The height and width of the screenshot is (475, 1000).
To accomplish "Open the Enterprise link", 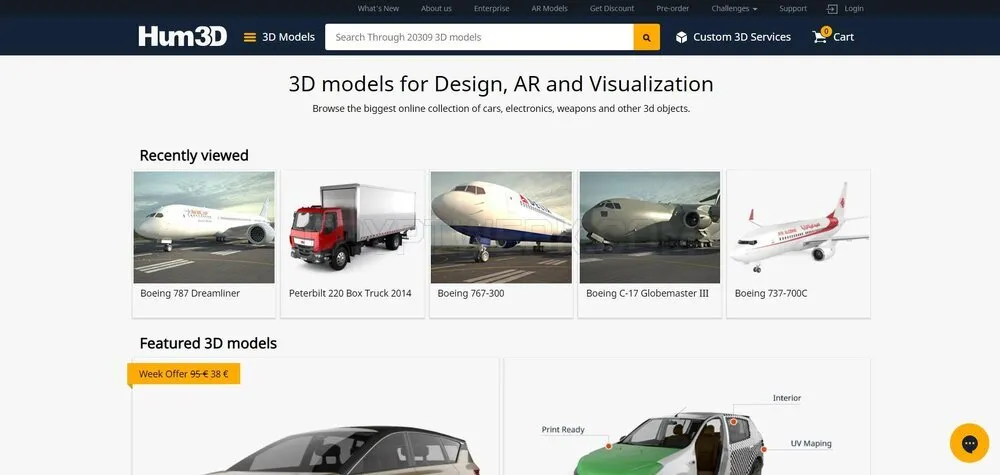I will [491, 9].
